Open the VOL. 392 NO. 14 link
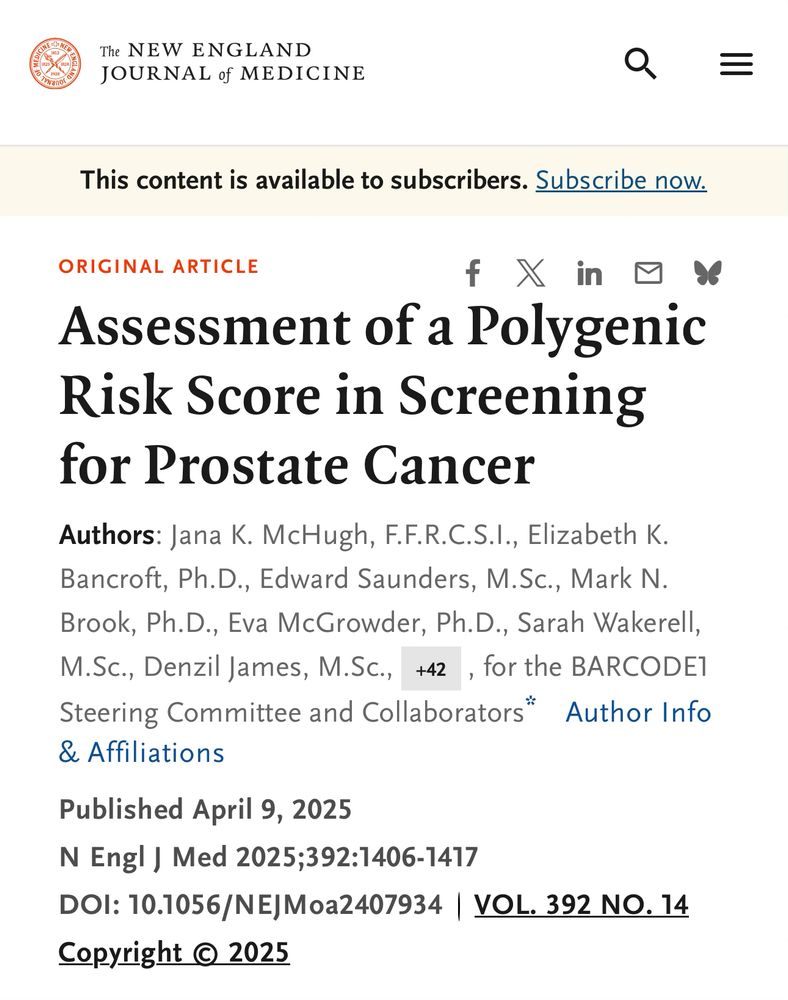This screenshot has width=788, height=1000. point(581,904)
